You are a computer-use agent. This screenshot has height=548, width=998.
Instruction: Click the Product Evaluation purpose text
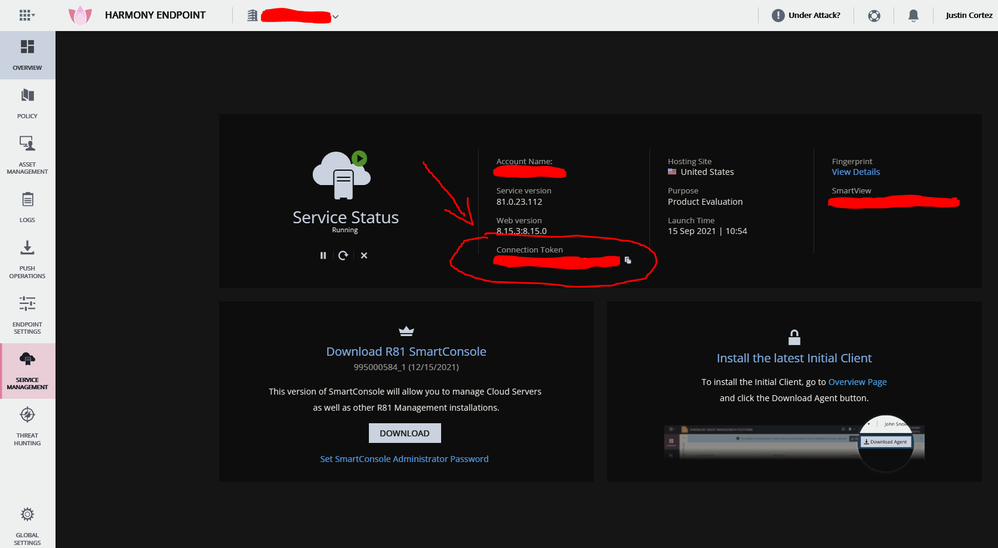pyautogui.click(x=705, y=202)
